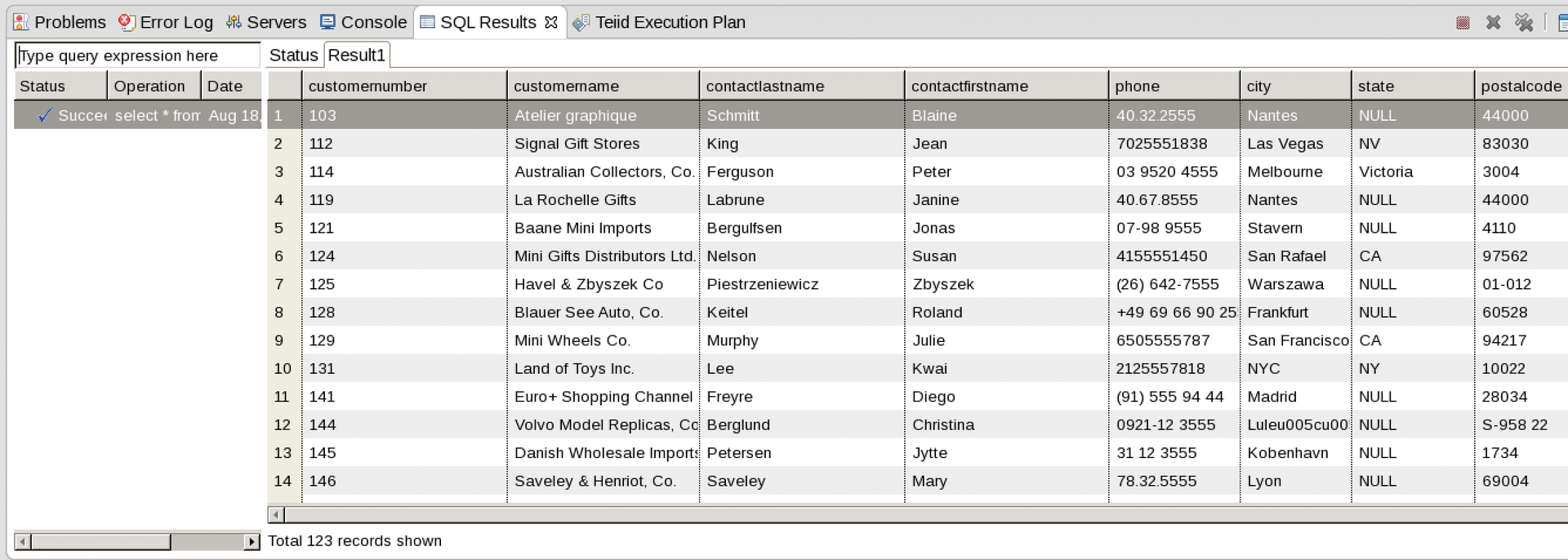1568x560 pixels.
Task: Click the query expression filter field
Action: pos(136,55)
